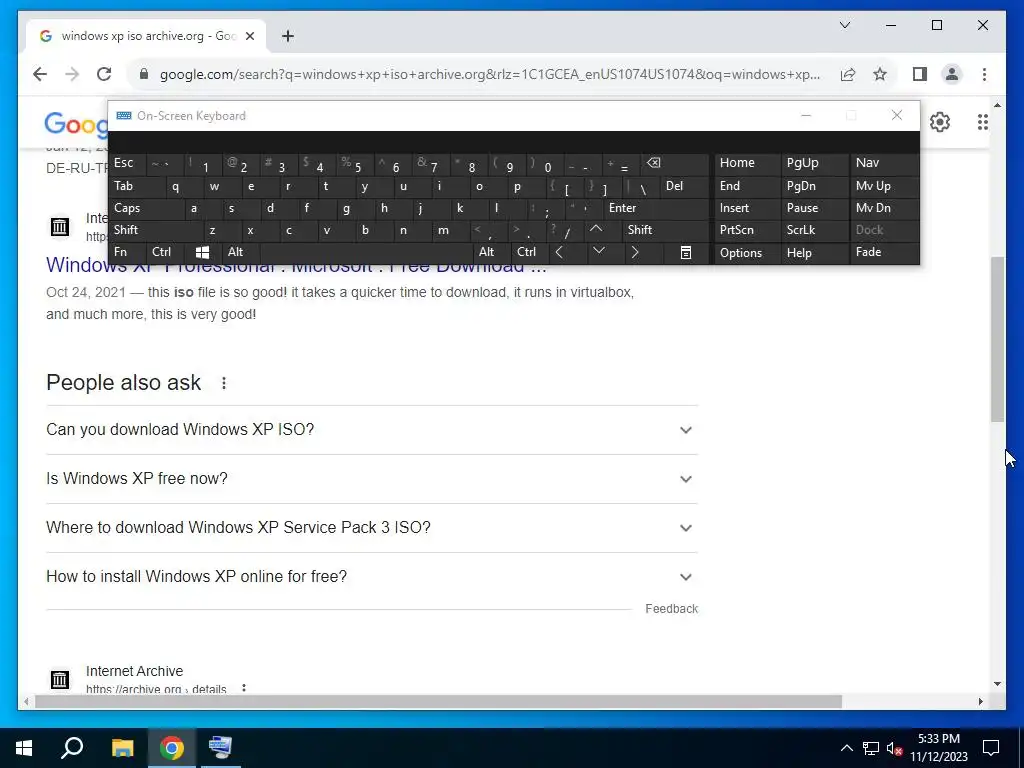Open Windows XP Professional Free Download result
The image size is (1024, 768).
(x=296, y=266)
